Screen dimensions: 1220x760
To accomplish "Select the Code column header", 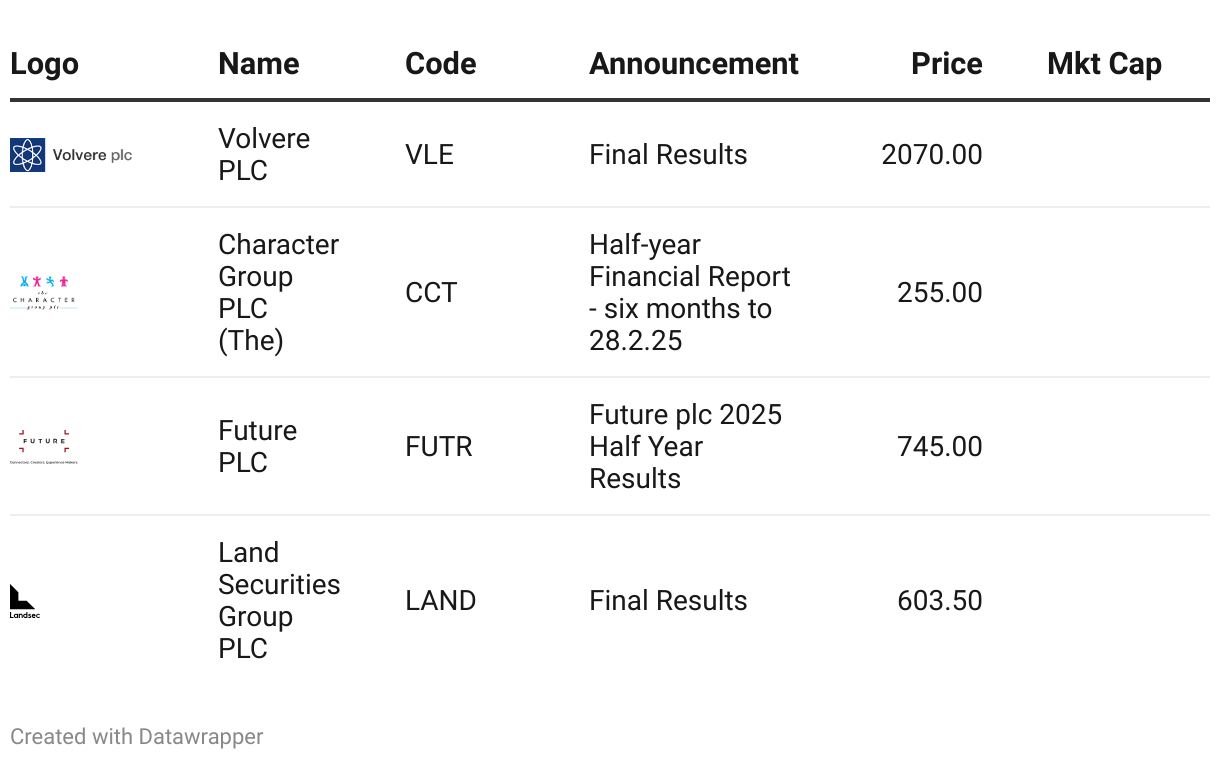I will click(440, 64).
